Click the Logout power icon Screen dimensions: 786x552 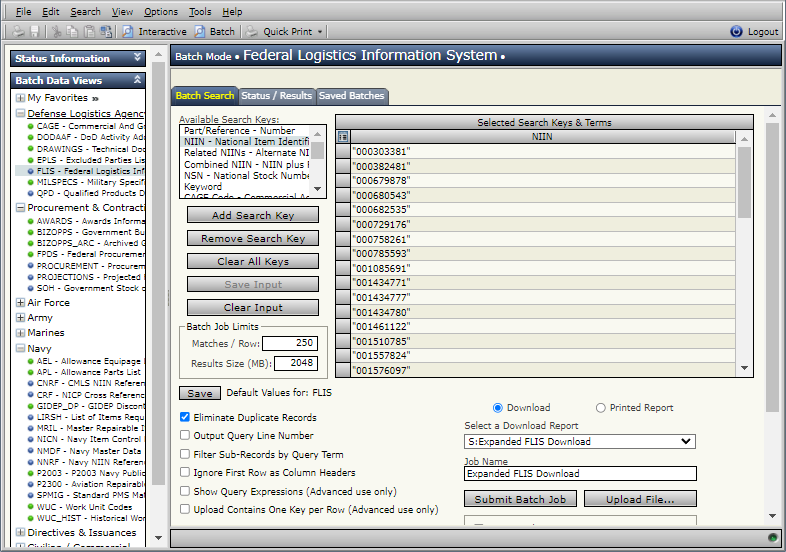pyautogui.click(x=736, y=32)
